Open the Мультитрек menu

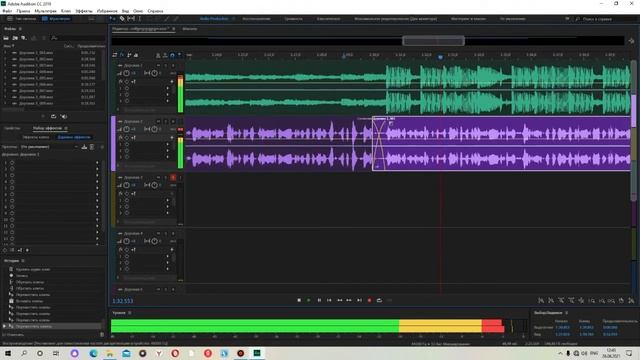[45, 11]
